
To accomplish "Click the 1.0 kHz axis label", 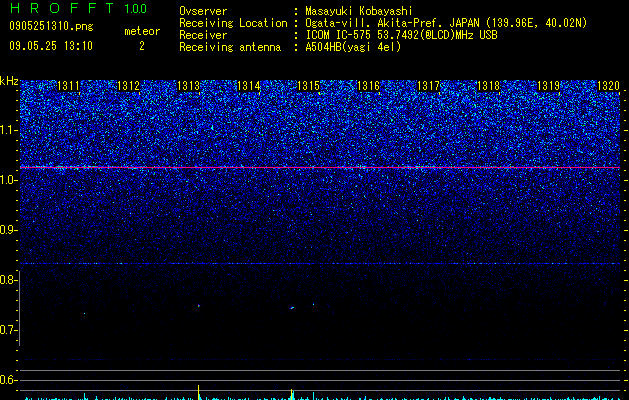I will click(9, 181).
